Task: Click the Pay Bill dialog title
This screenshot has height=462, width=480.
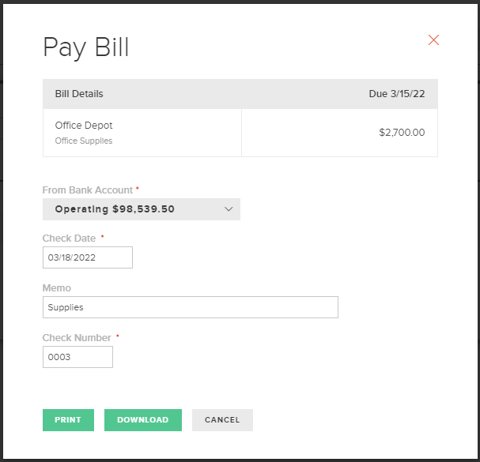Action: pyautogui.click(x=86, y=47)
